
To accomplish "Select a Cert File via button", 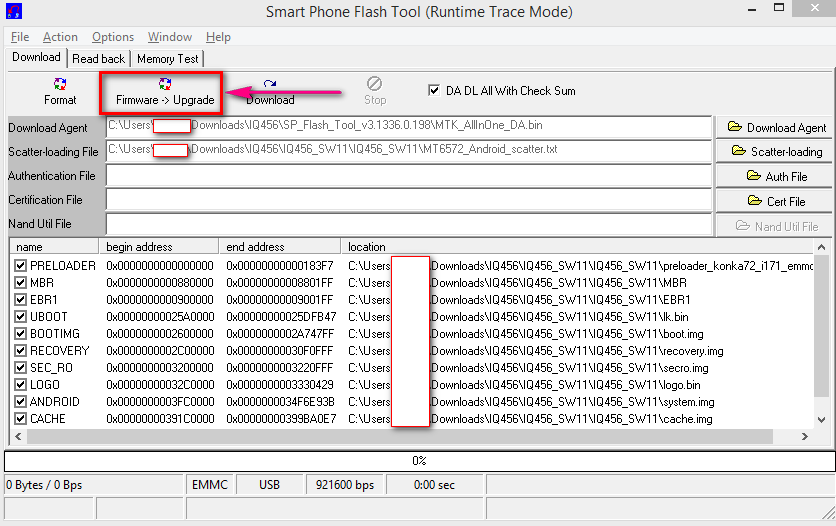I will 776,201.
